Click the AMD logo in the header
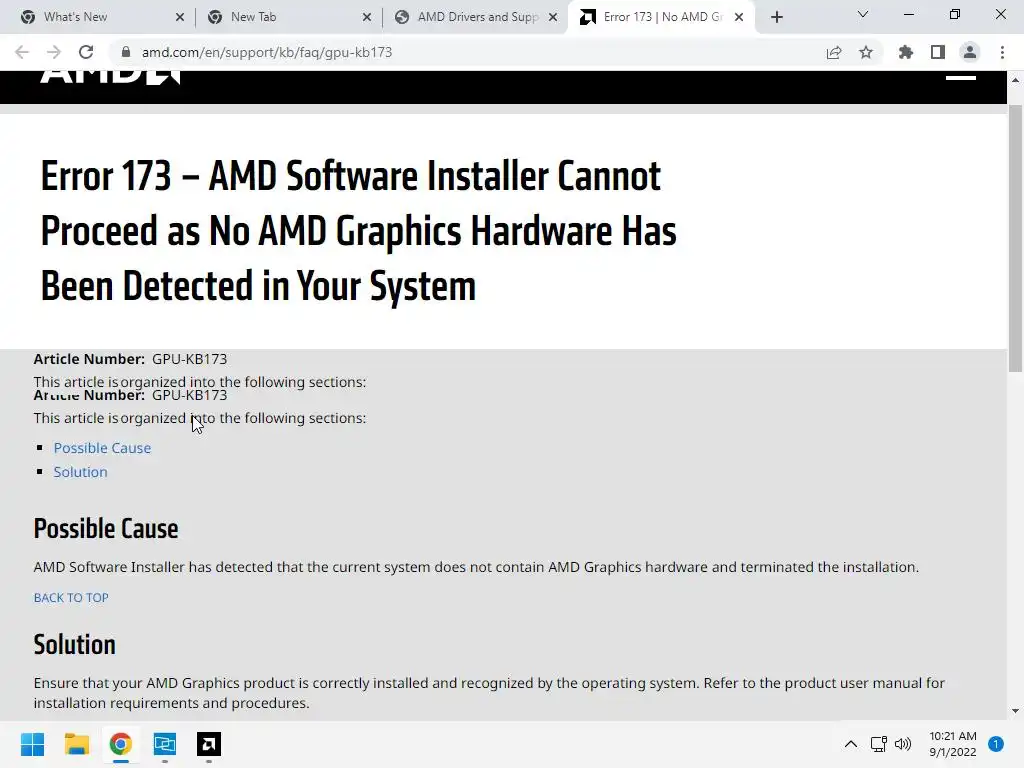1024x768 pixels. [110, 77]
